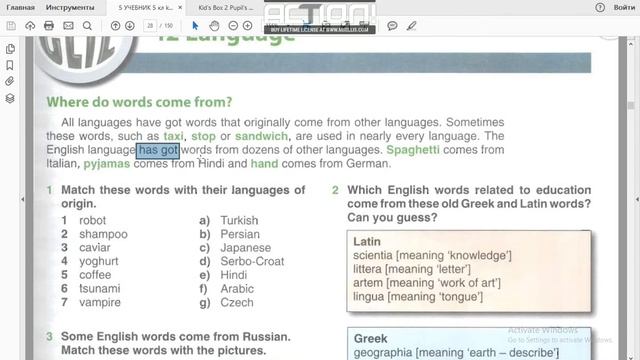Send file by email envelope icon
This screenshot has width=640, height=360.
(x=68, y=26)
